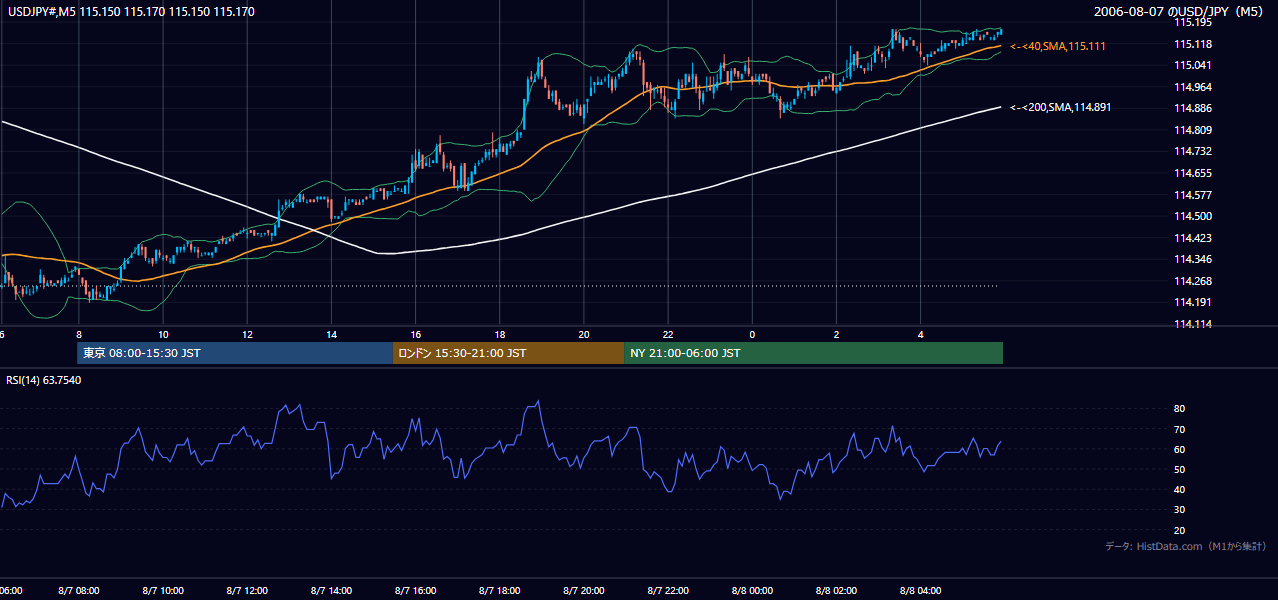The image size is (1278, 600).
Task: Click hour tick 16 under the price chart
Action: click(415, 335)
